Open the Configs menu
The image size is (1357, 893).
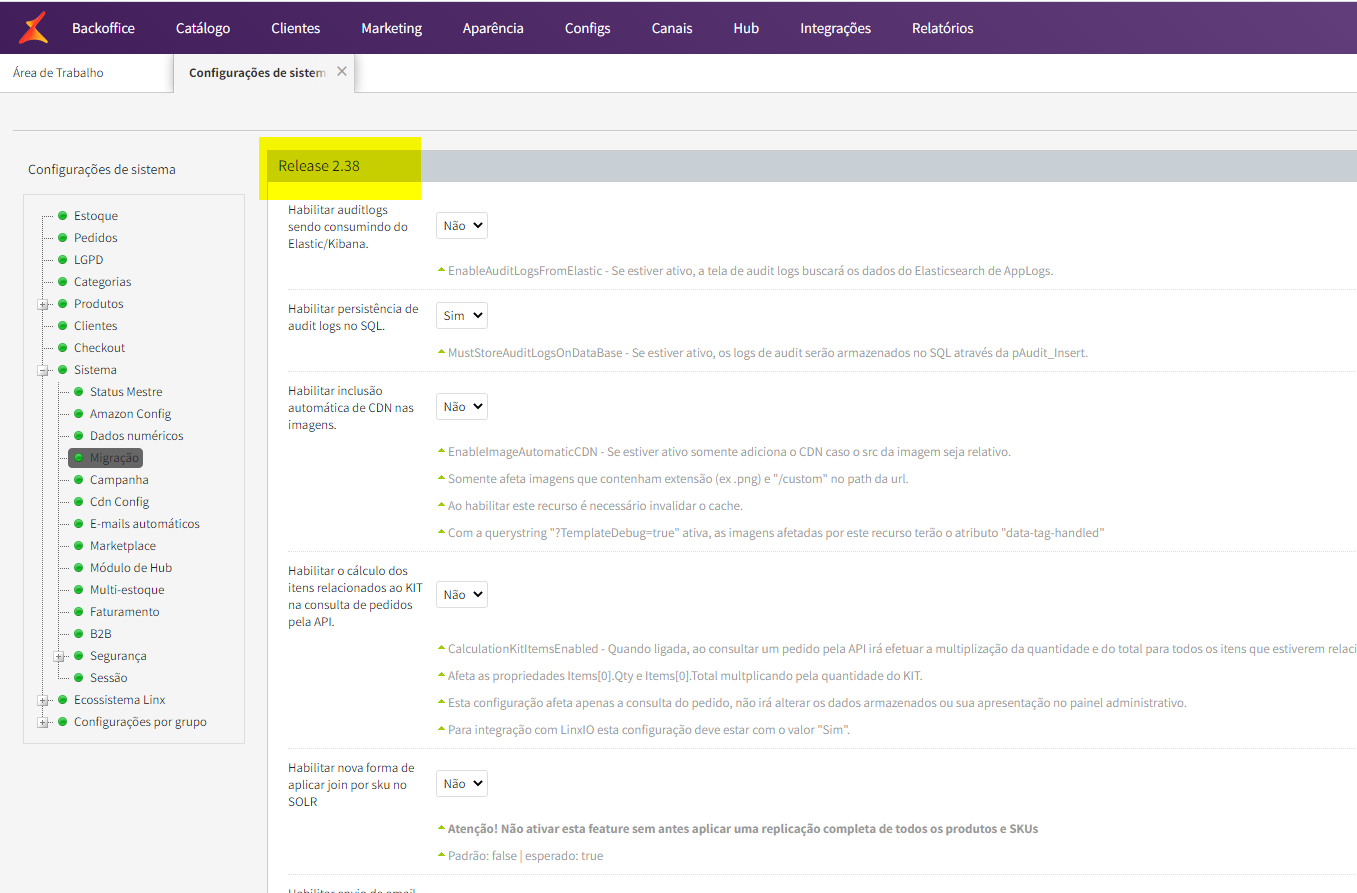[x=587, y=28]
